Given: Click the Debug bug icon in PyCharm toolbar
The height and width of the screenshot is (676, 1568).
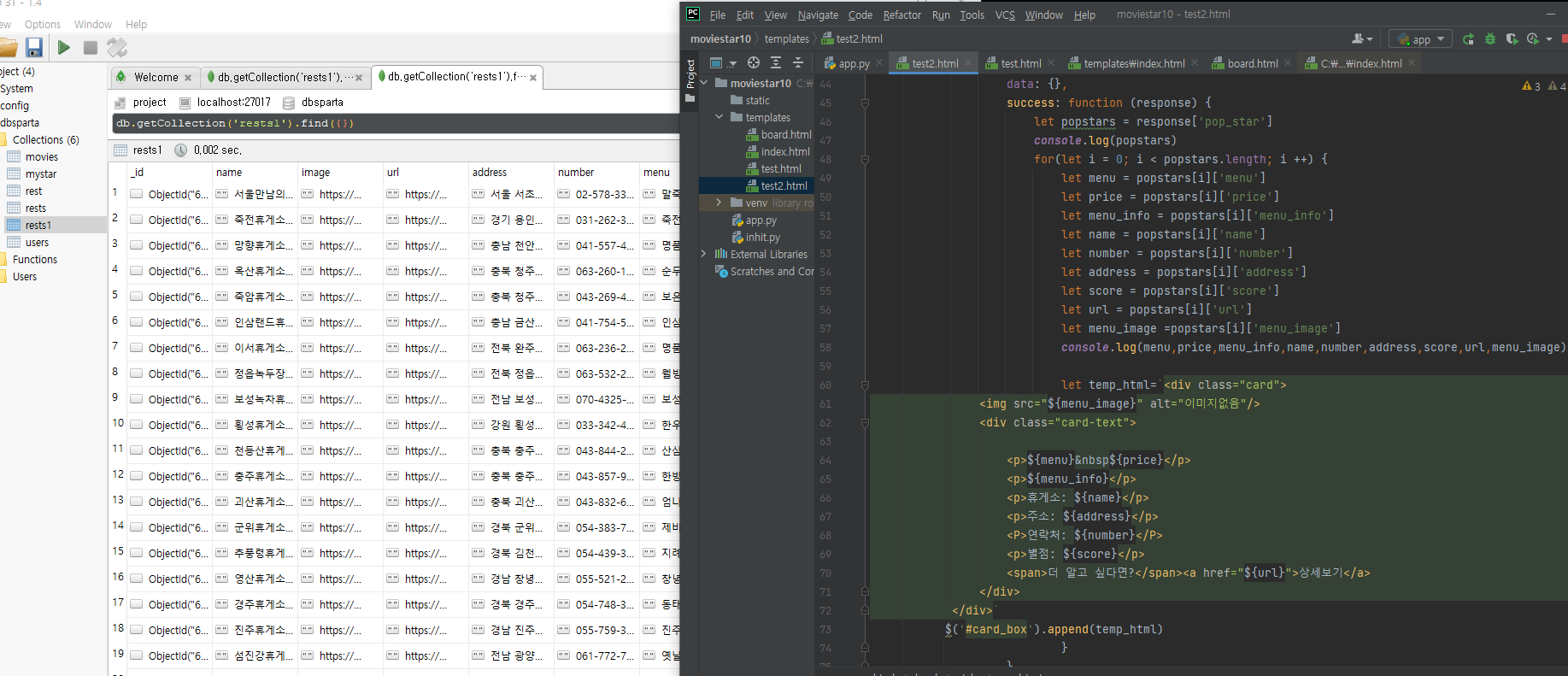Looking at the screenshot, I should coord(1490,38).
